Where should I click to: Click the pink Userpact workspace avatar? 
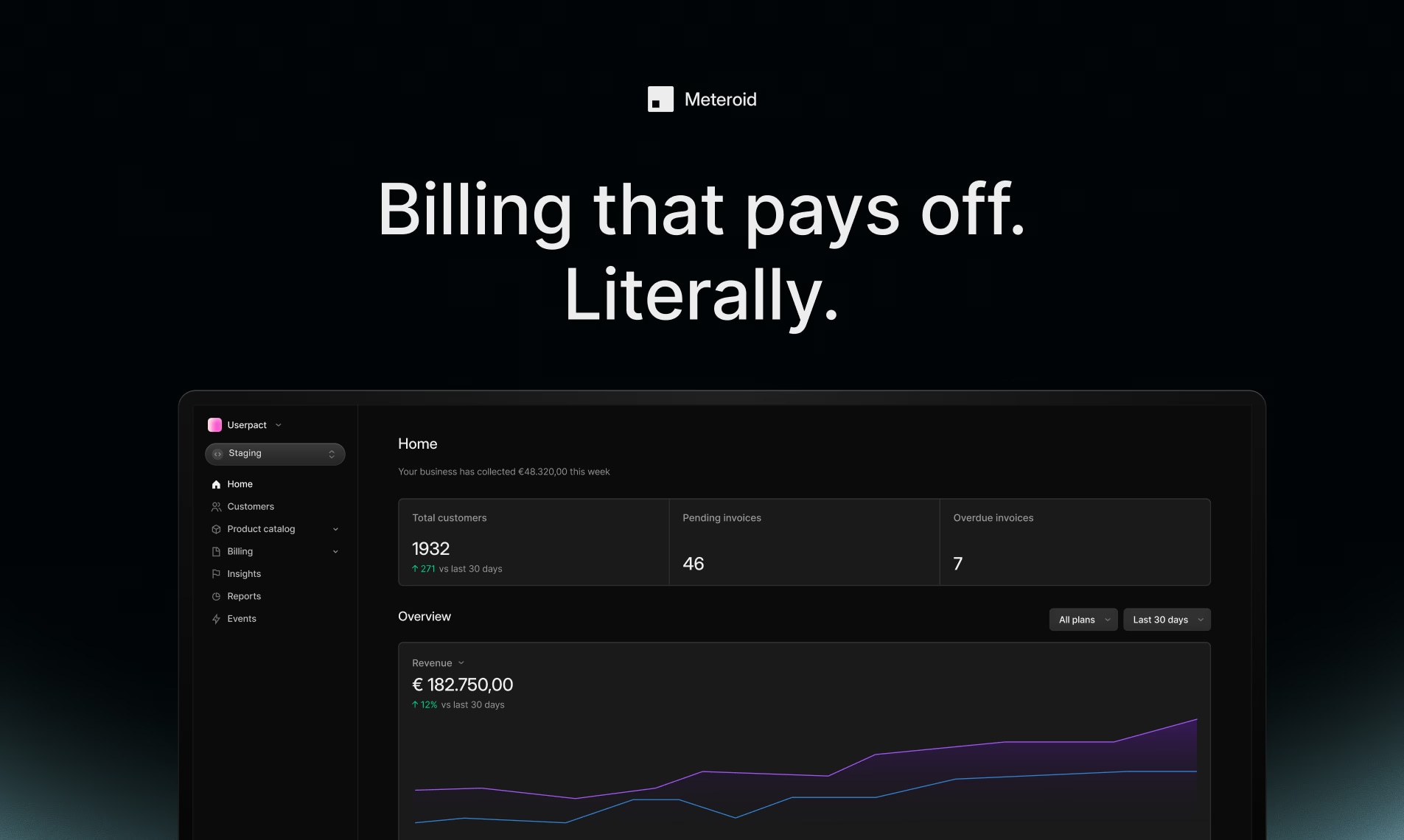click(x=214, y=425)
